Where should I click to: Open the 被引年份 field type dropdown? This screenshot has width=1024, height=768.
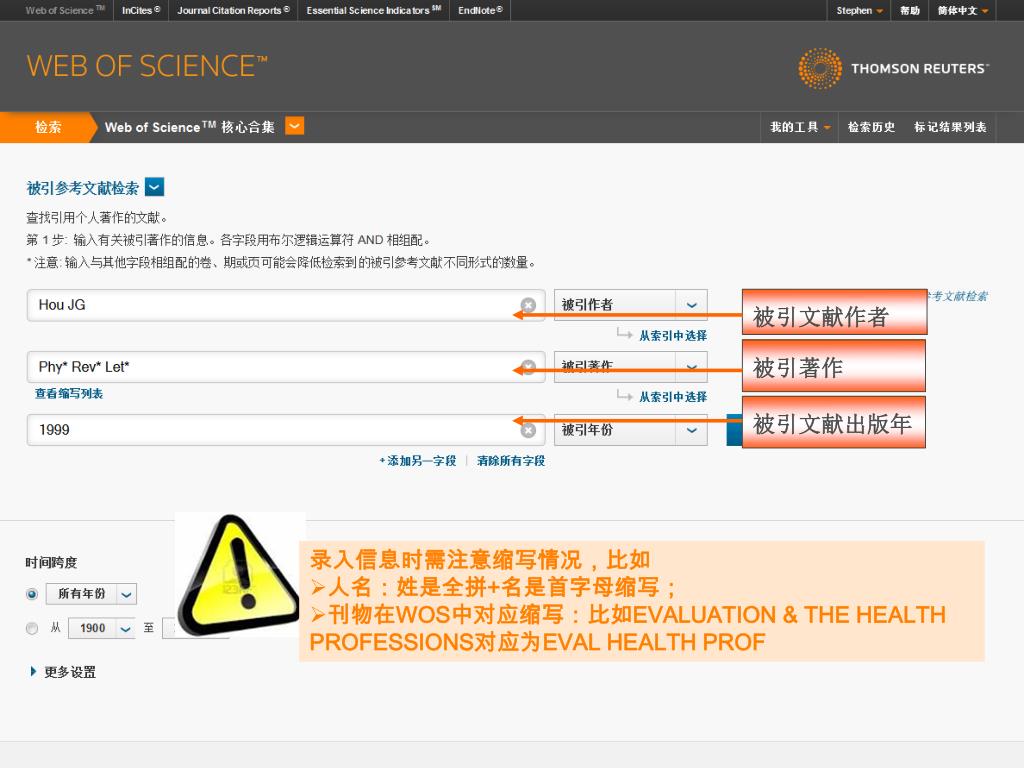pyautogui.click(x=630, y=430)
